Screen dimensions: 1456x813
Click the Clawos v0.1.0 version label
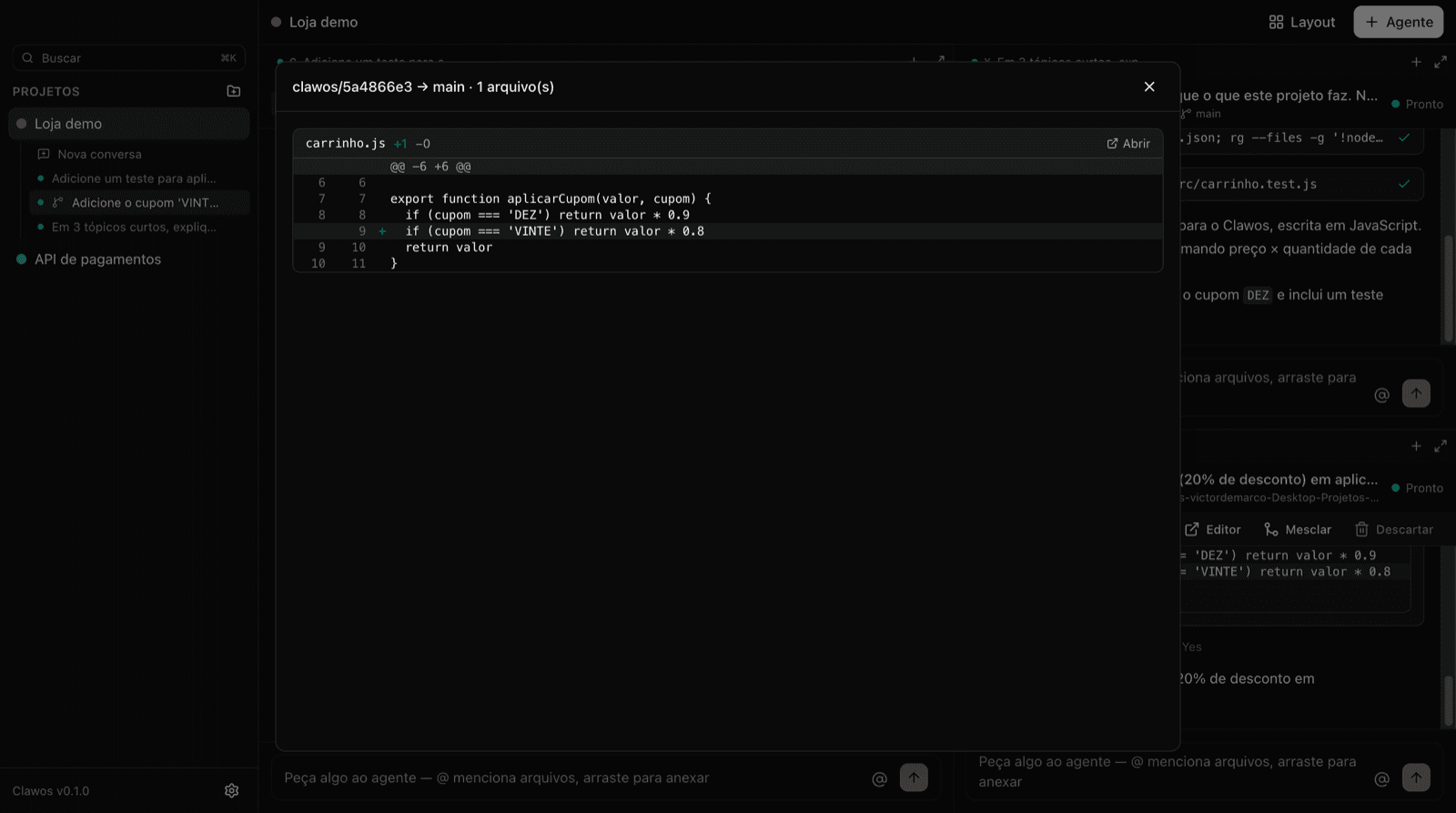tap(51, 790)
